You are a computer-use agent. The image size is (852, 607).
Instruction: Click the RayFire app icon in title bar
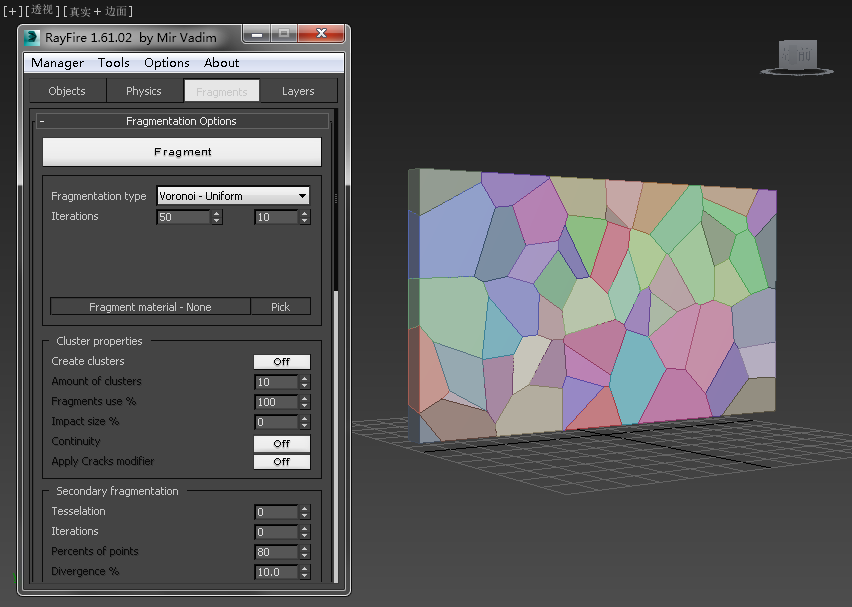(x=32, y=37)
